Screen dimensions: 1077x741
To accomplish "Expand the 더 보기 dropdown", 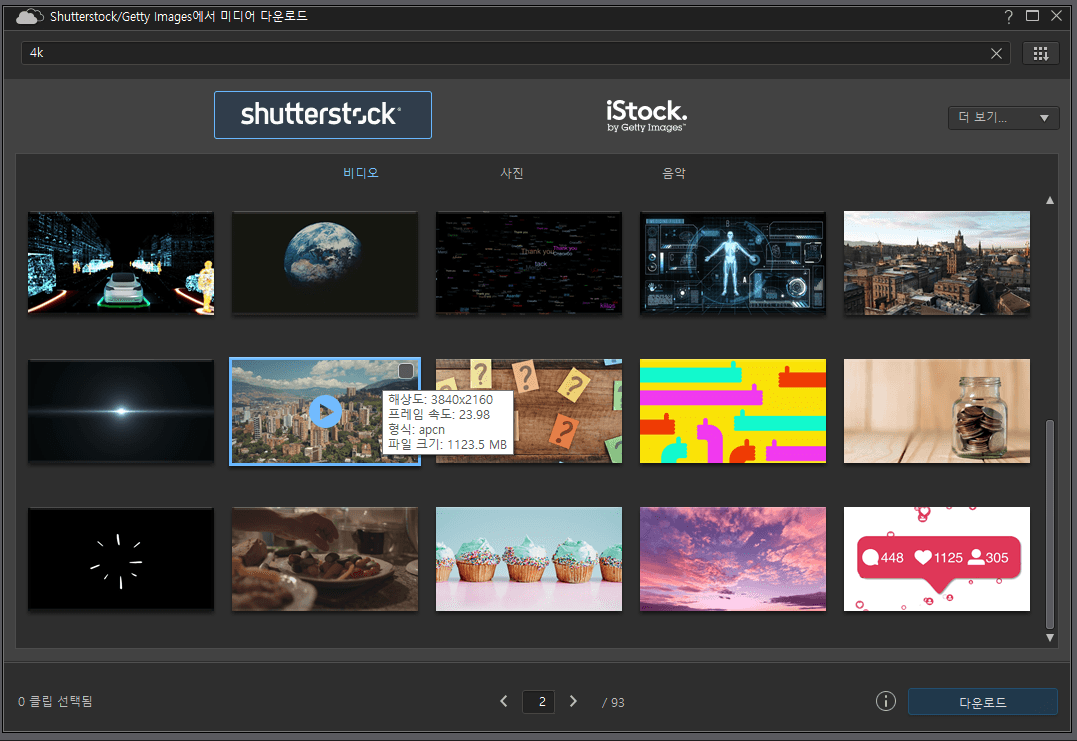I will [x=1004, y=117].
